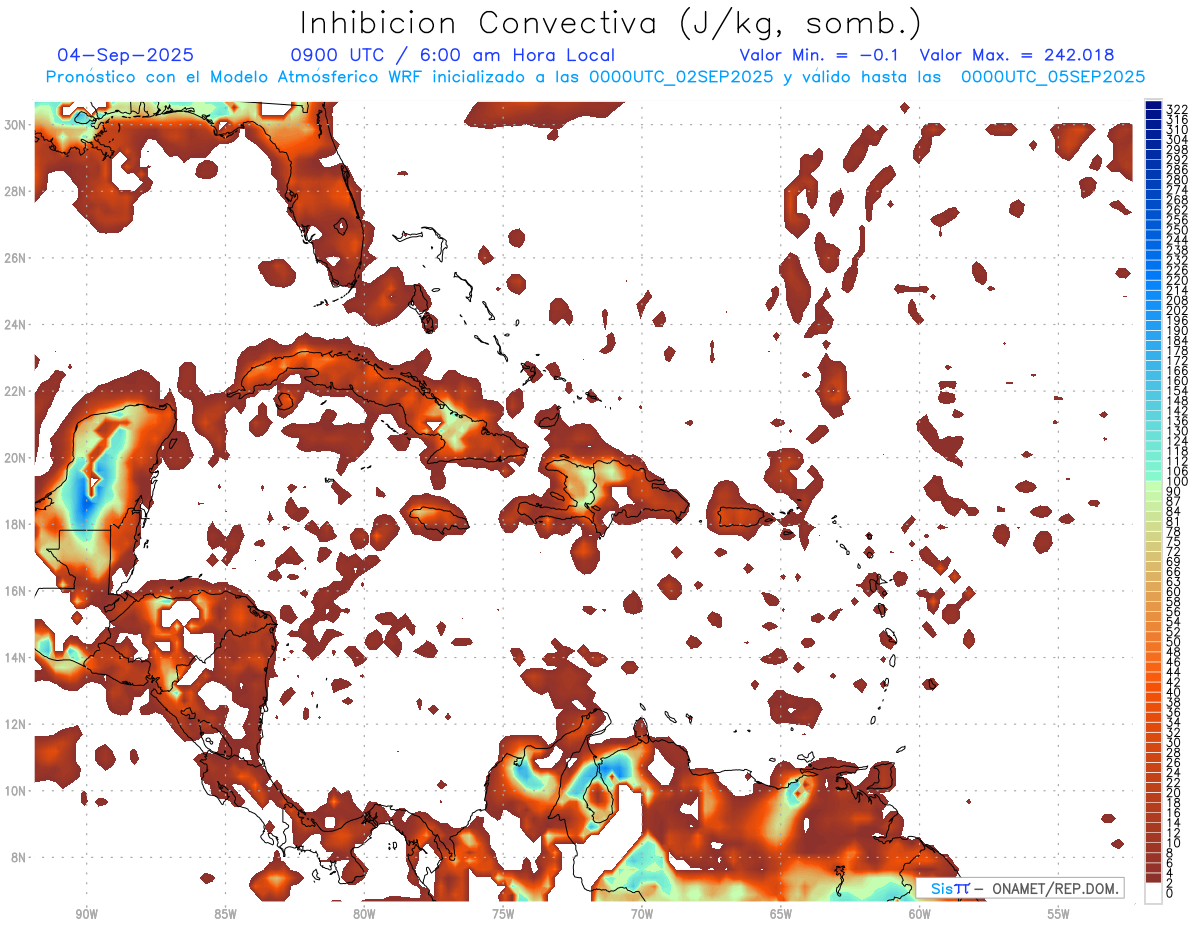The image size is (1200, 927).
Task: Click the dark blue colorbar swatch at 322
Action: [x=1154, y=106]
